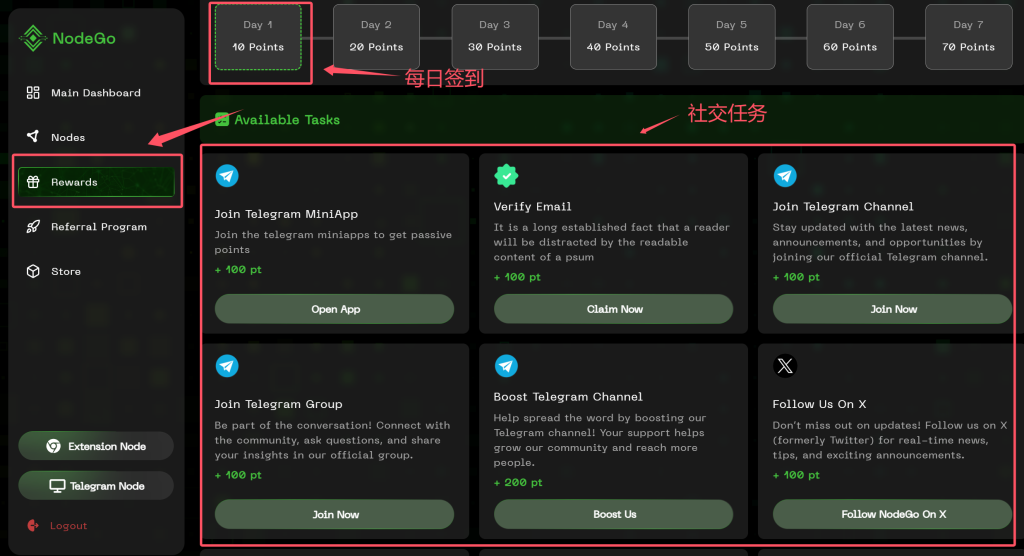Click Open App on Telegram MiniApp task
The width and height of the screenshot is (1024, 556).
pyautogui.click(x=334, y=309)
